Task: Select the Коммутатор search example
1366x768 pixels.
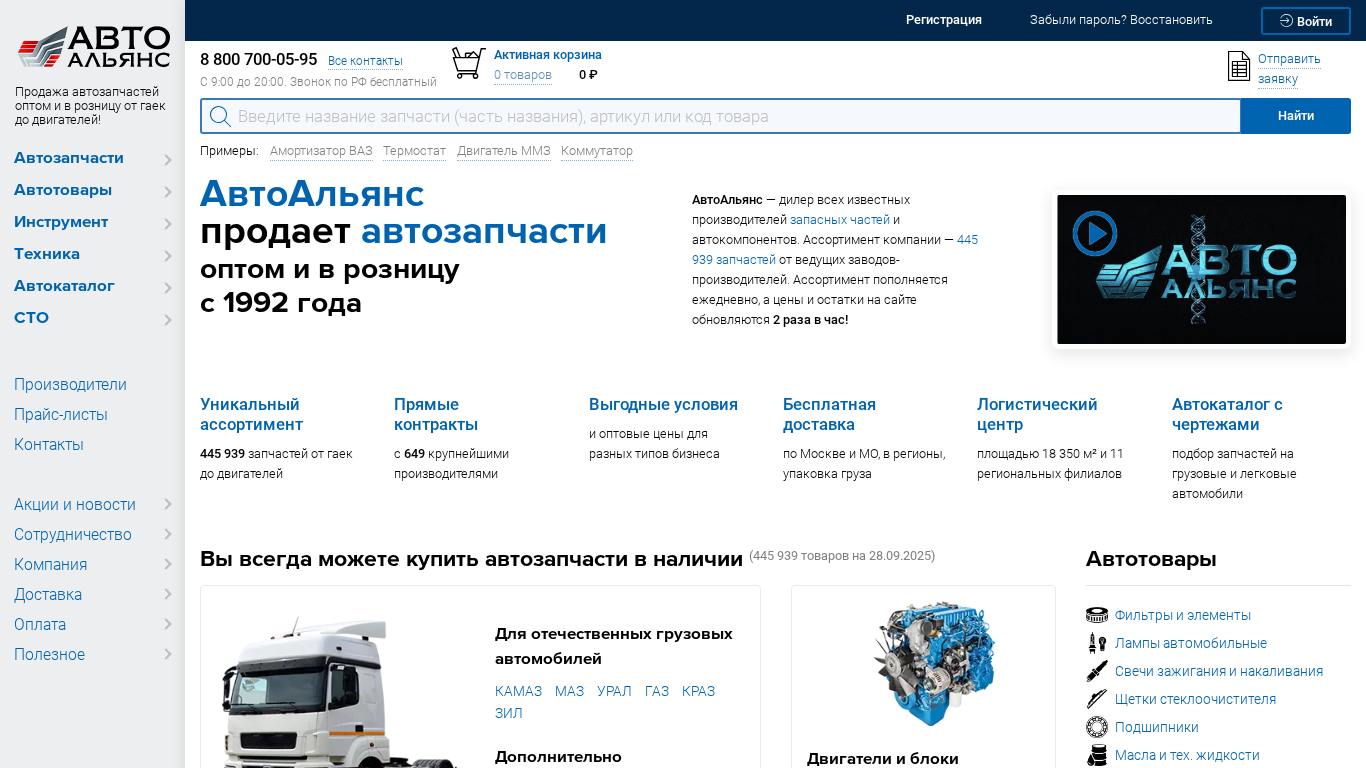Action: (597, 151)
